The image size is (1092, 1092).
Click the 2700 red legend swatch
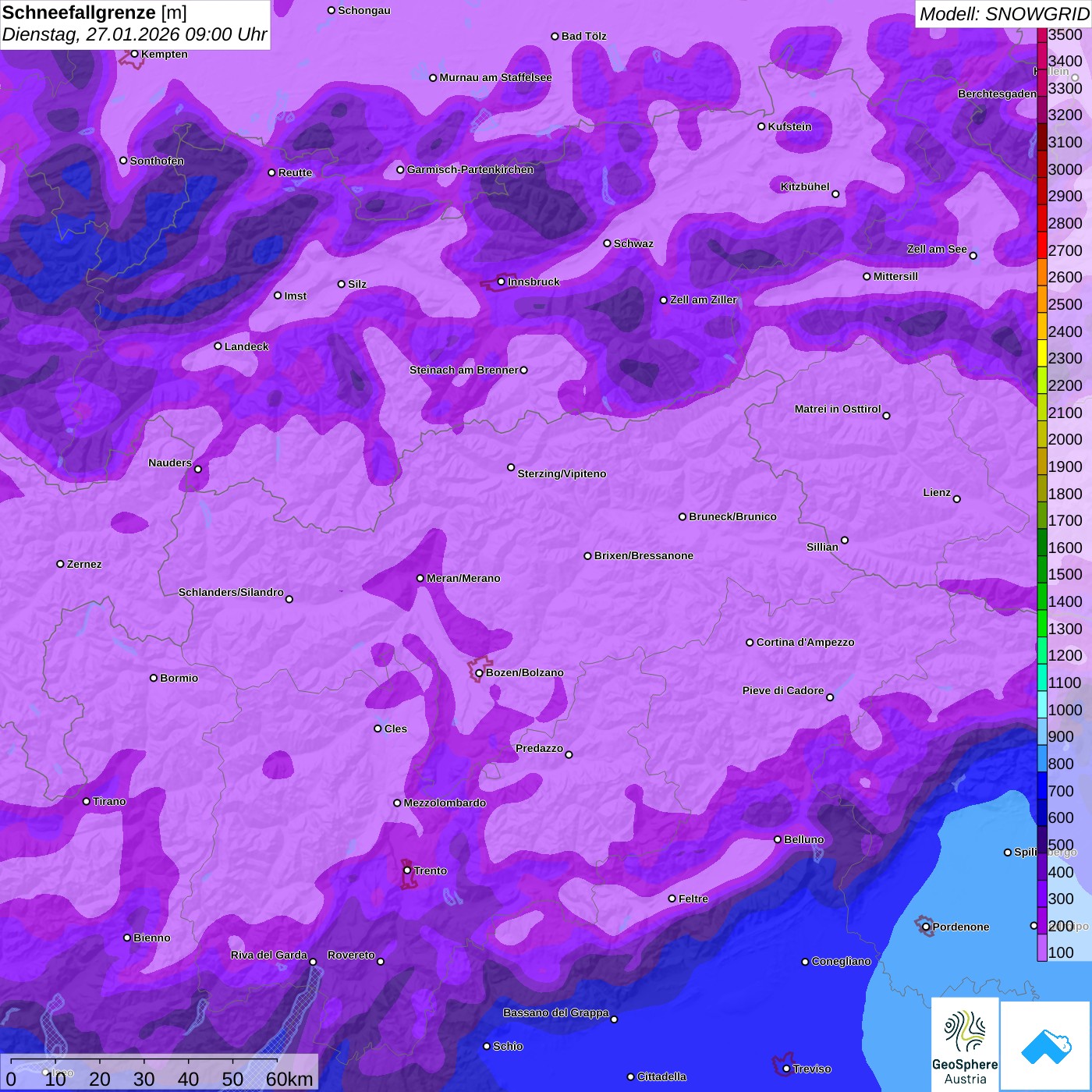[x=1042, y=245]
